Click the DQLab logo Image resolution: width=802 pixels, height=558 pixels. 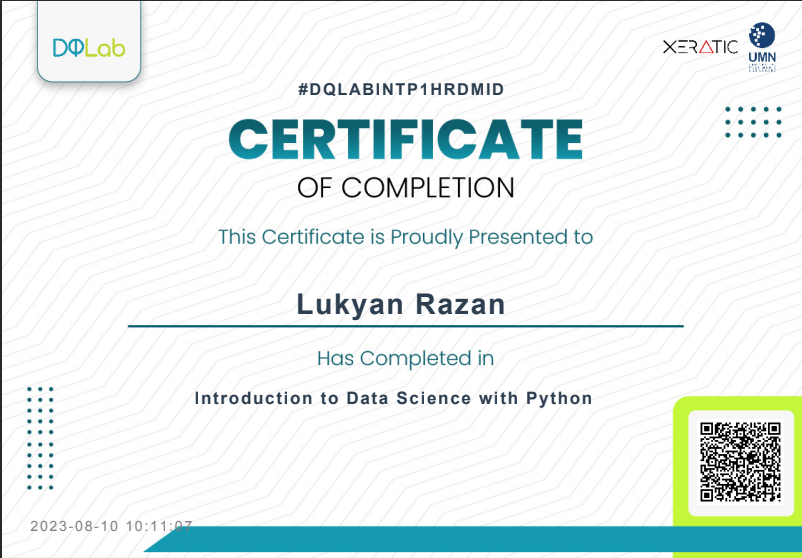88,47
